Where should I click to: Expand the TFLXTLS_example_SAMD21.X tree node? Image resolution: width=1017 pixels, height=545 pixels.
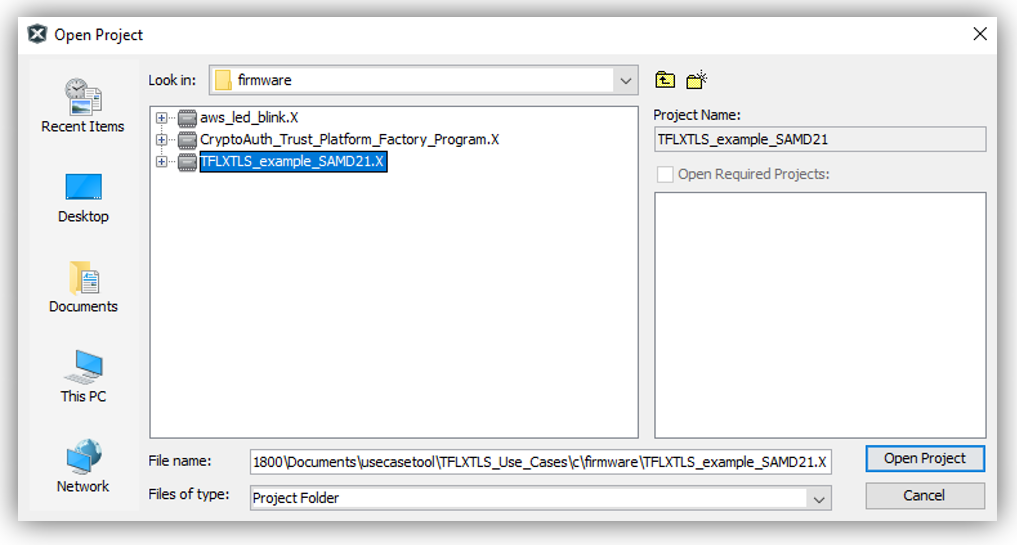[x=162, y=162]
